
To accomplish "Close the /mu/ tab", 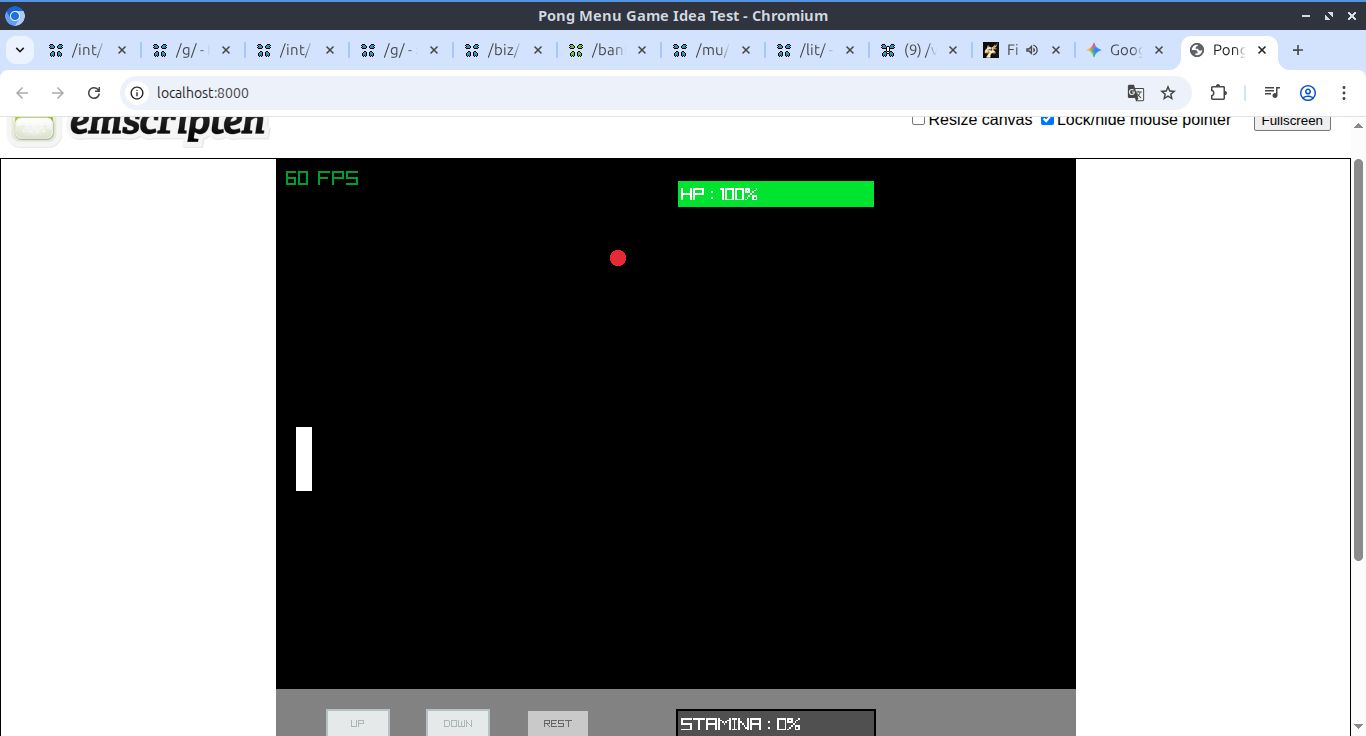I will 746,50.
